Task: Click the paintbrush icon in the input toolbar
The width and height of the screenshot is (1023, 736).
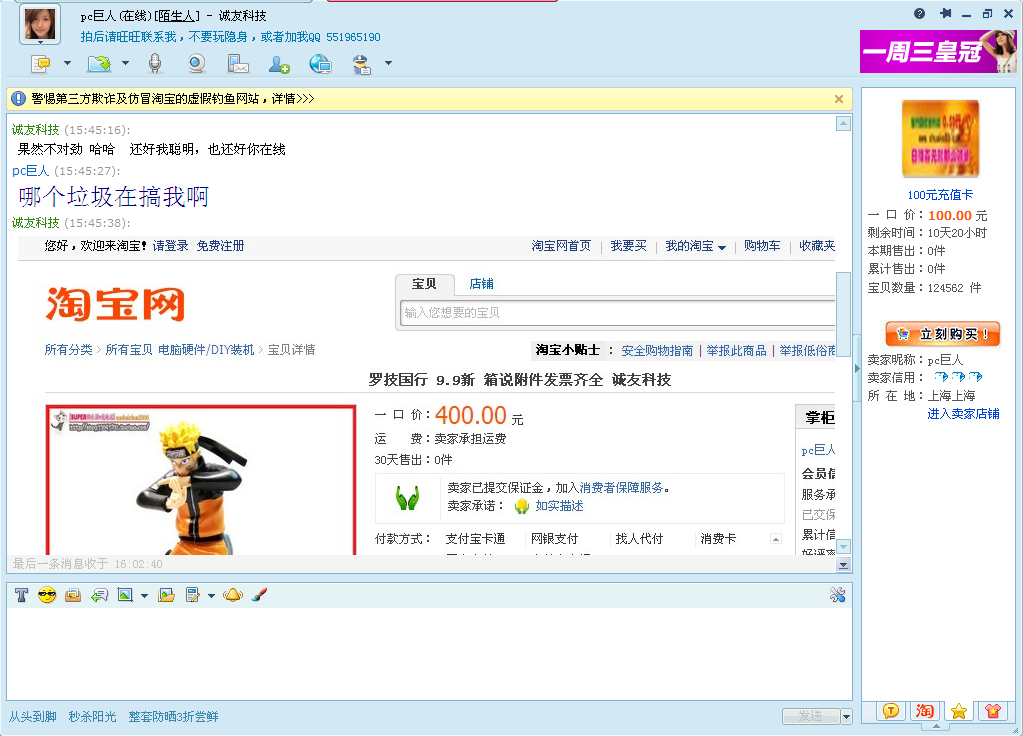Action: tap(257, 595)
